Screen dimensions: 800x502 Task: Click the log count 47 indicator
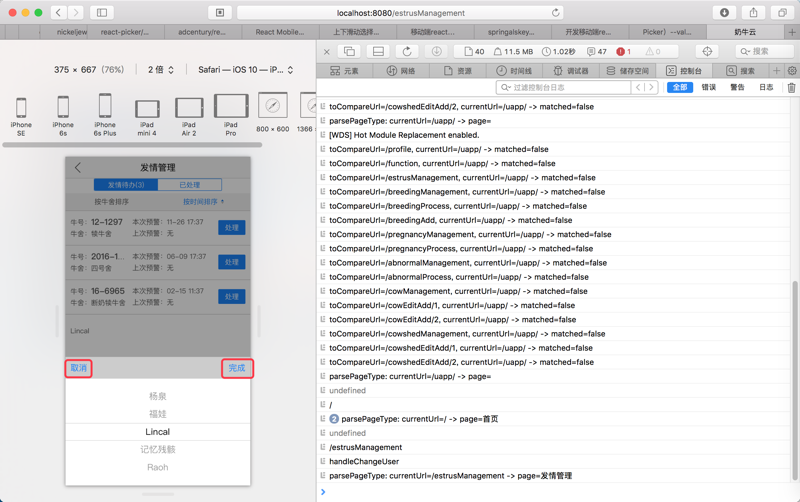tap(597, 52)
